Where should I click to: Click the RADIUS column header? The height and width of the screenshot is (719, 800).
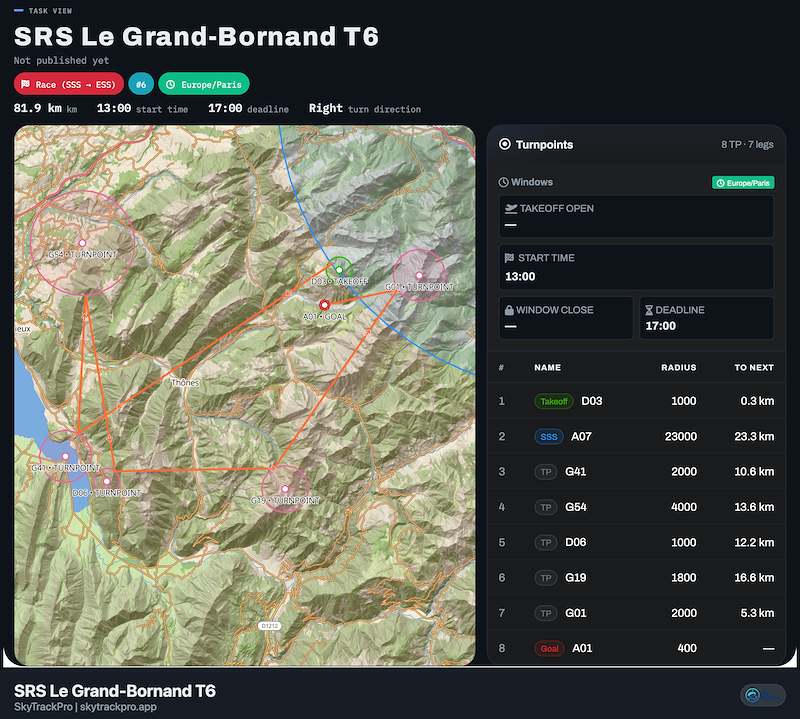(x=679, y=367)
